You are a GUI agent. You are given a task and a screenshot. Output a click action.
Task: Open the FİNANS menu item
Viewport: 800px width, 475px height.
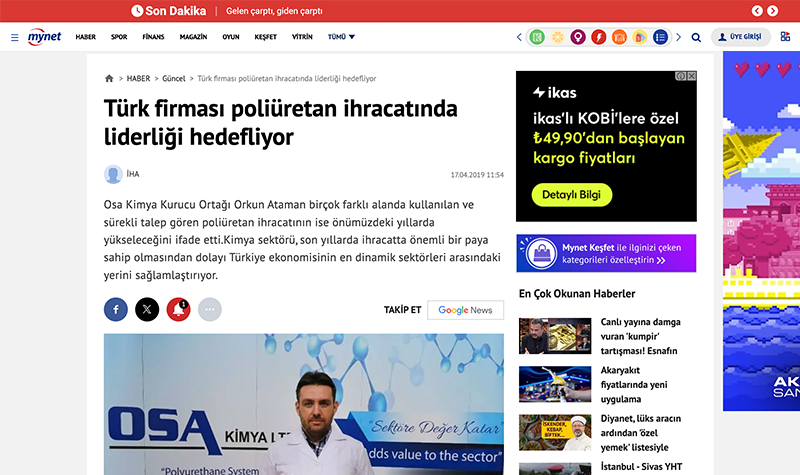point(153,37)
